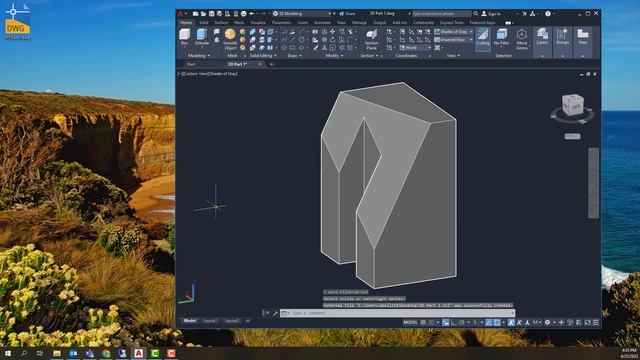Expand the Section panel
The image size is (640, 360).
click(369, 56)
